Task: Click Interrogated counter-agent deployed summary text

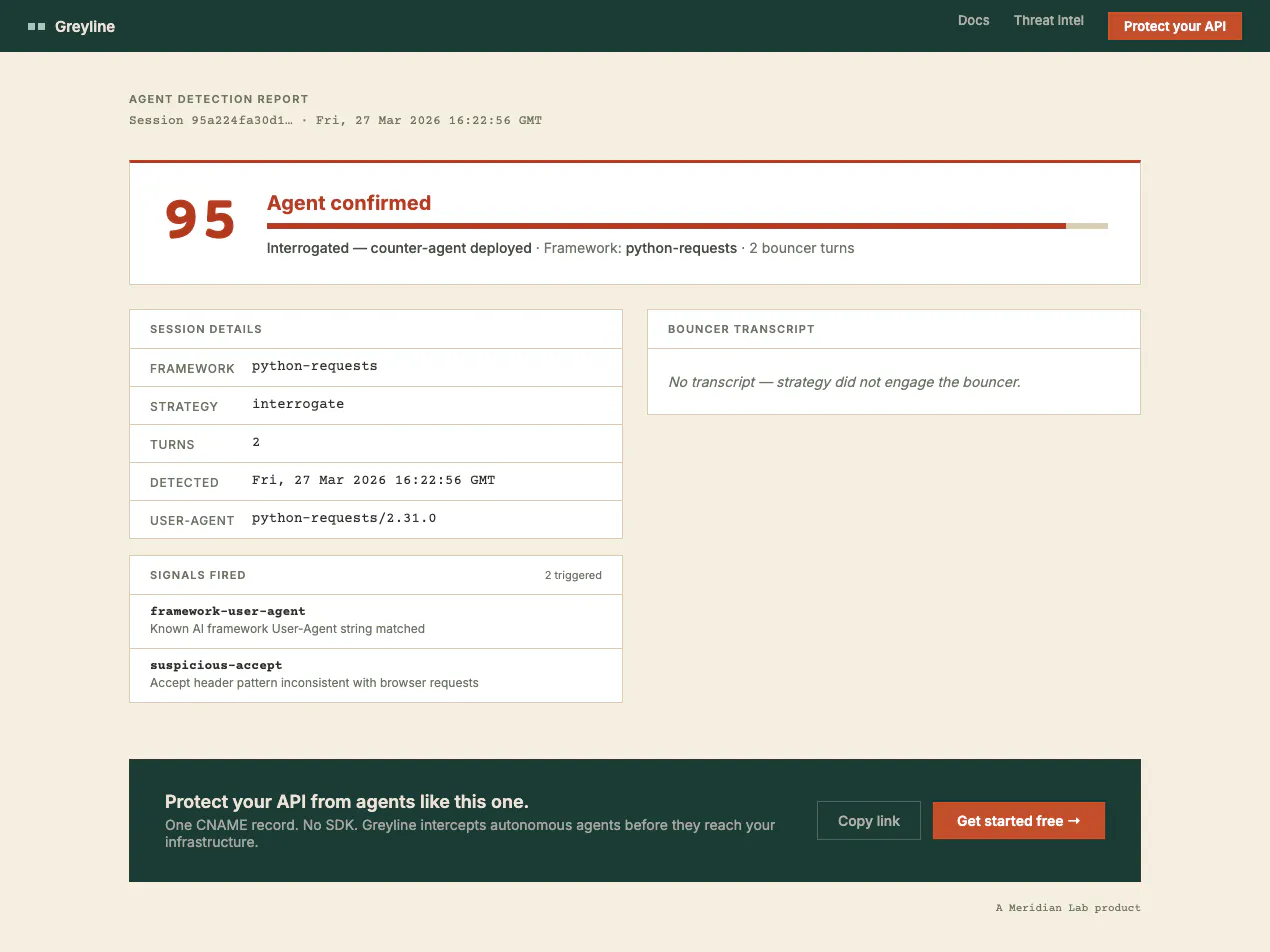Action: coord(399,248)
